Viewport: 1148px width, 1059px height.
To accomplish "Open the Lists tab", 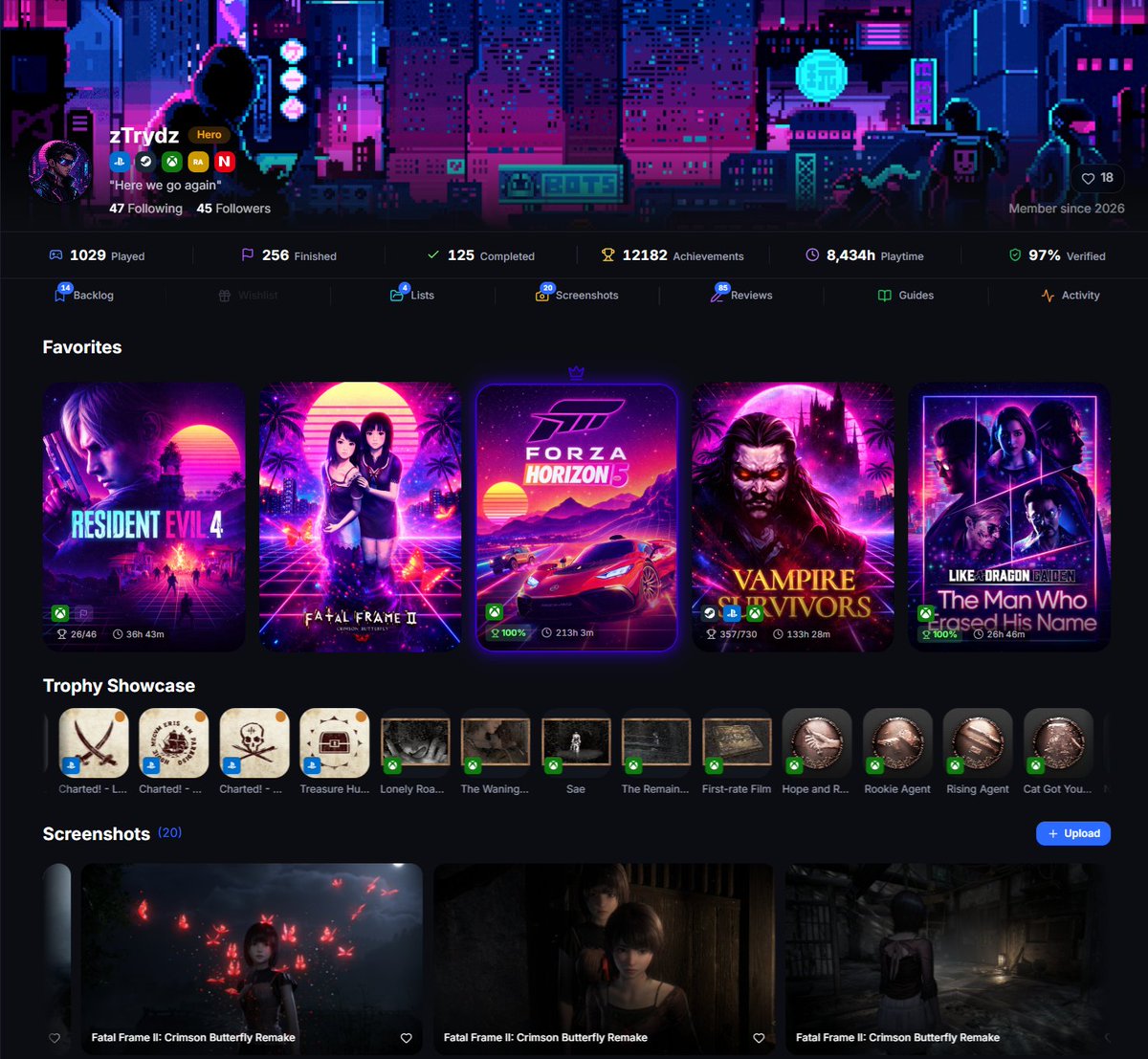I will click(412, 295).
